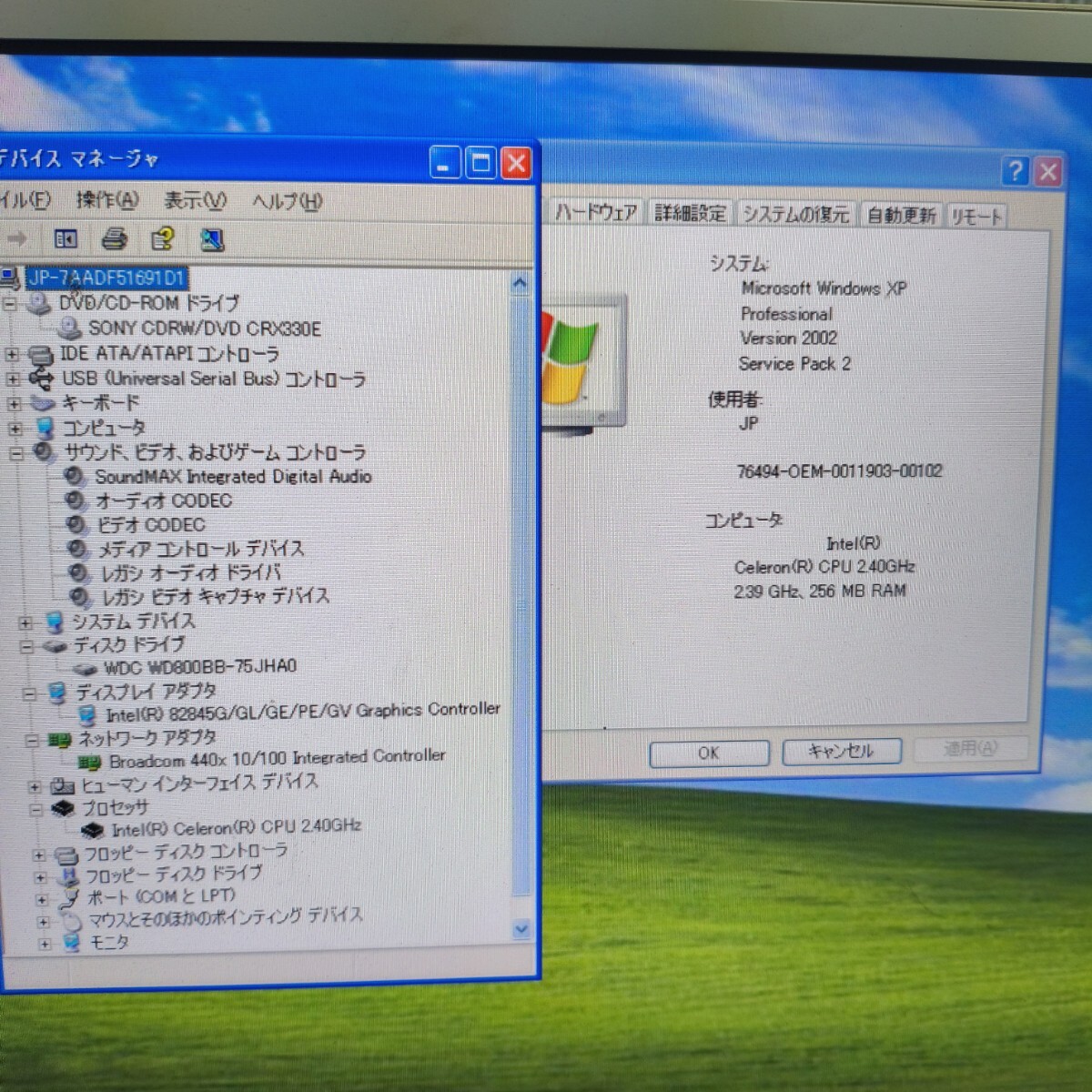Click the SONY CDRW/DVD CRX330E device icon
Screen dimensions: 1092x1092
(69, 328)
